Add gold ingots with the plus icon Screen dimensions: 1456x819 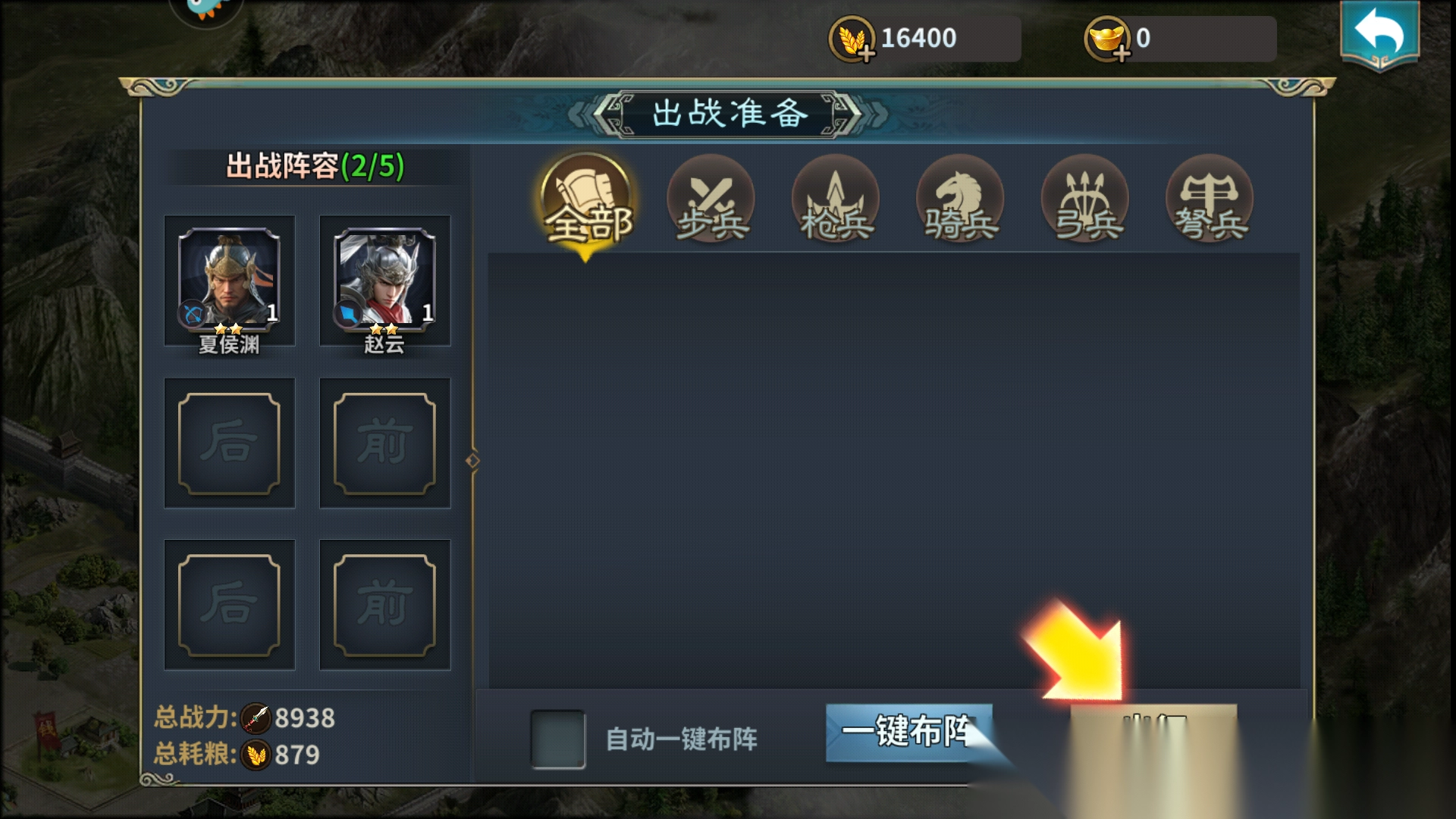tap(1107, 39)
